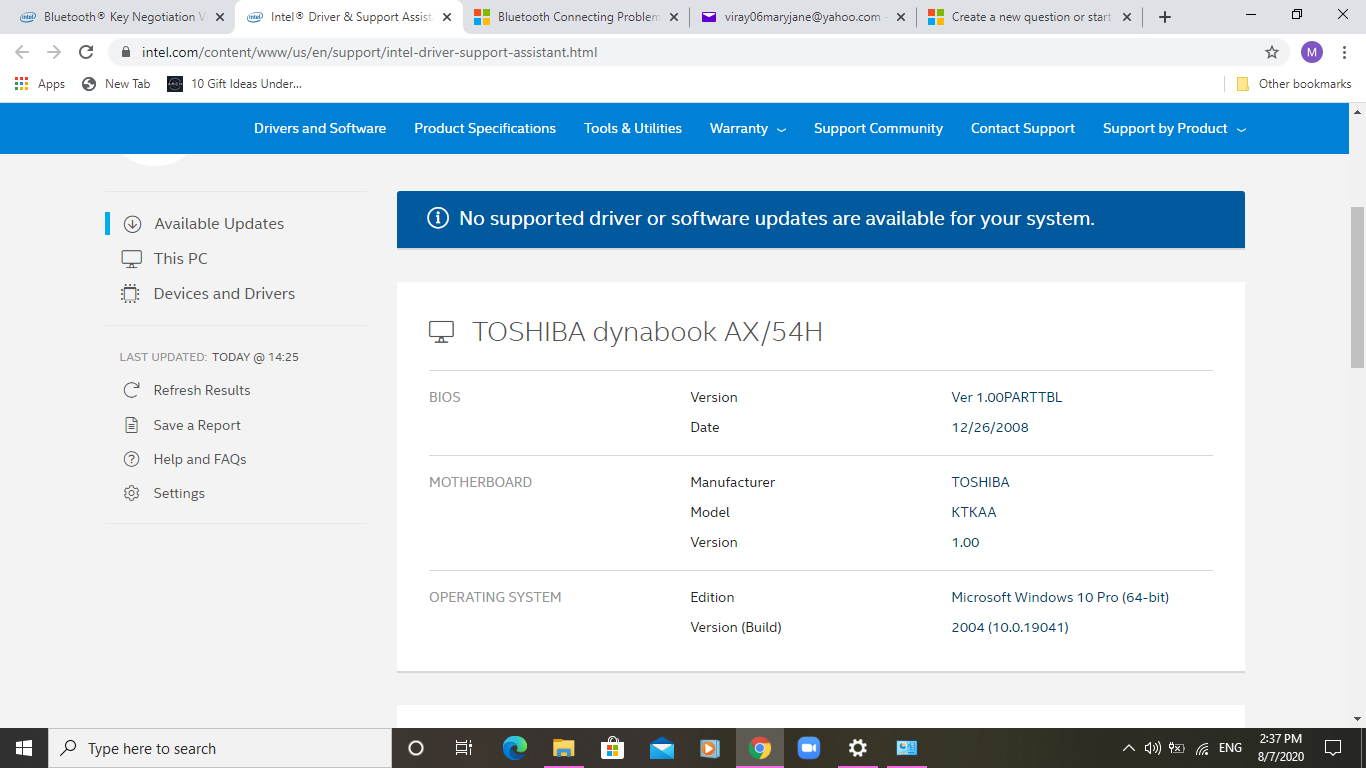Viewport: 1366px width, 768px height.
Task: Click the Refresh Results link
Action: (x=202, y=390)
